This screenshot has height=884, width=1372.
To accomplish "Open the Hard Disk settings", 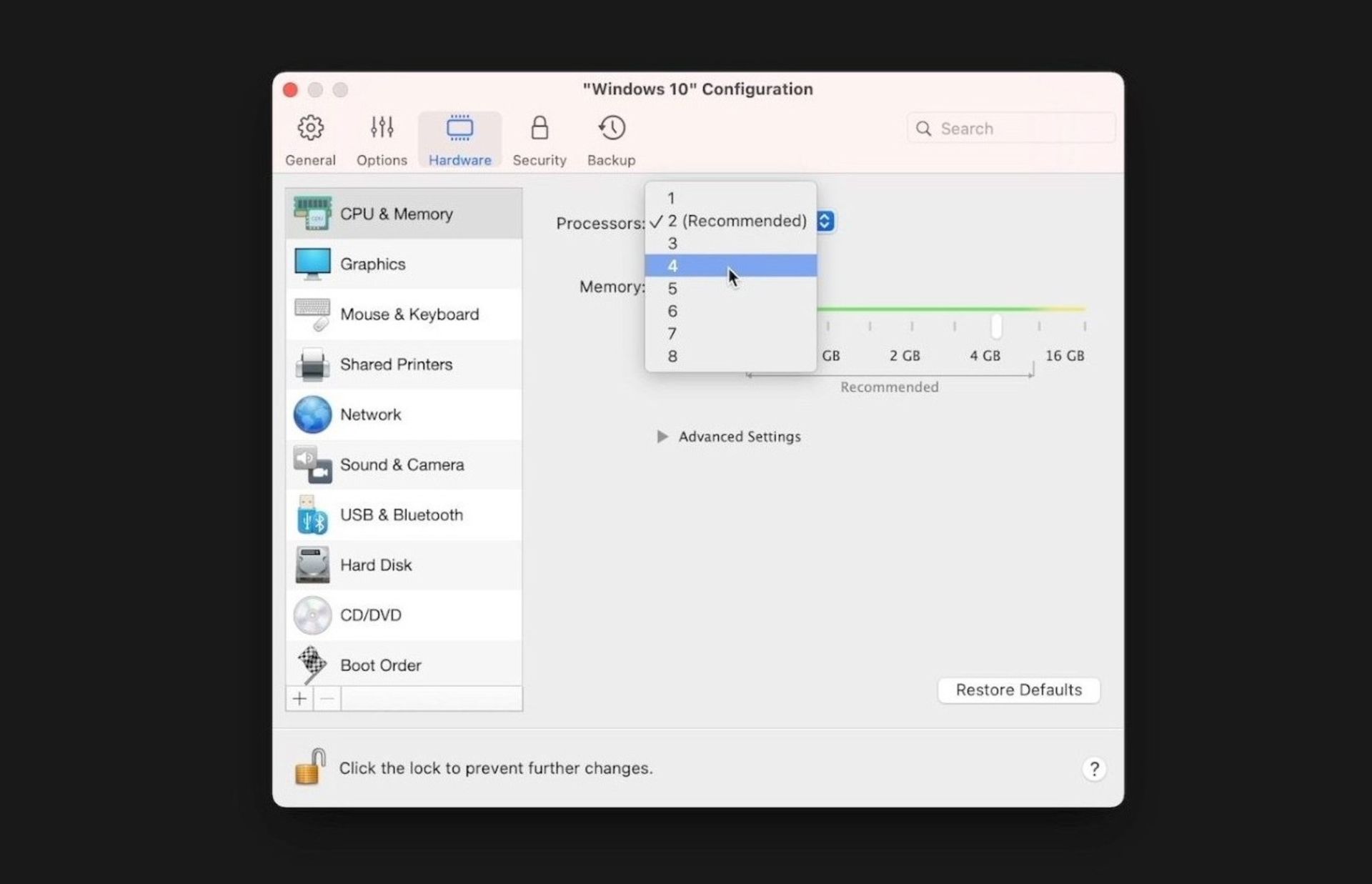I will click(376, 565).
